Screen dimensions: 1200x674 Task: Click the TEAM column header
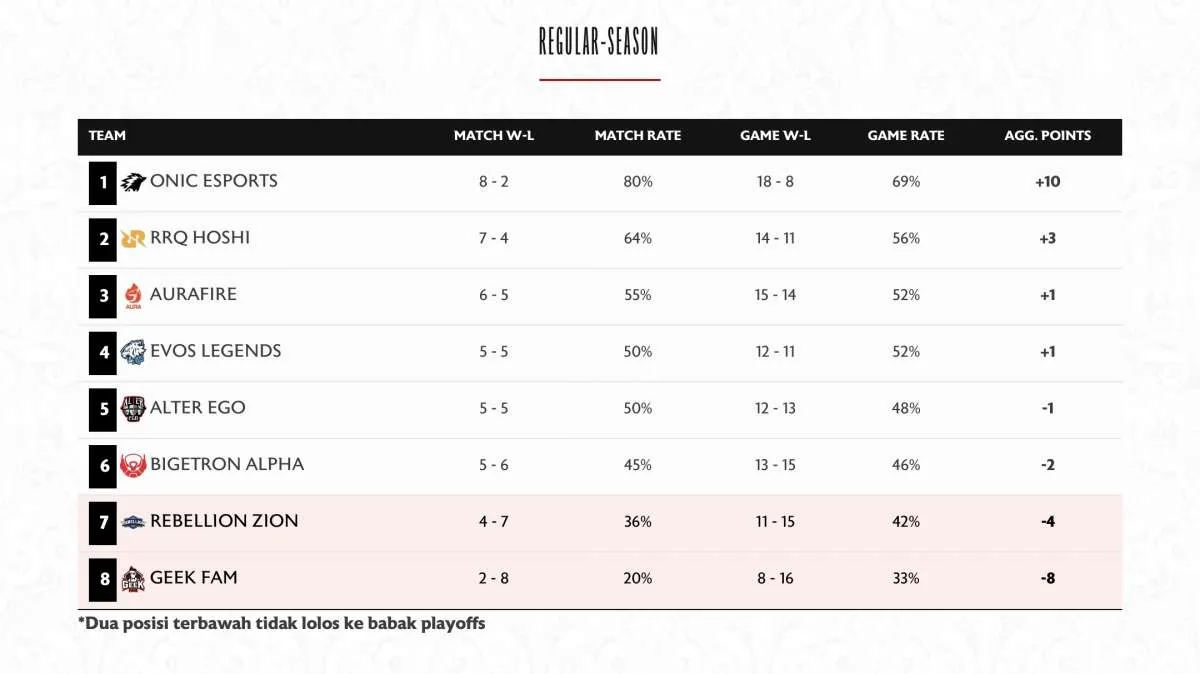(x=107, y=136)
